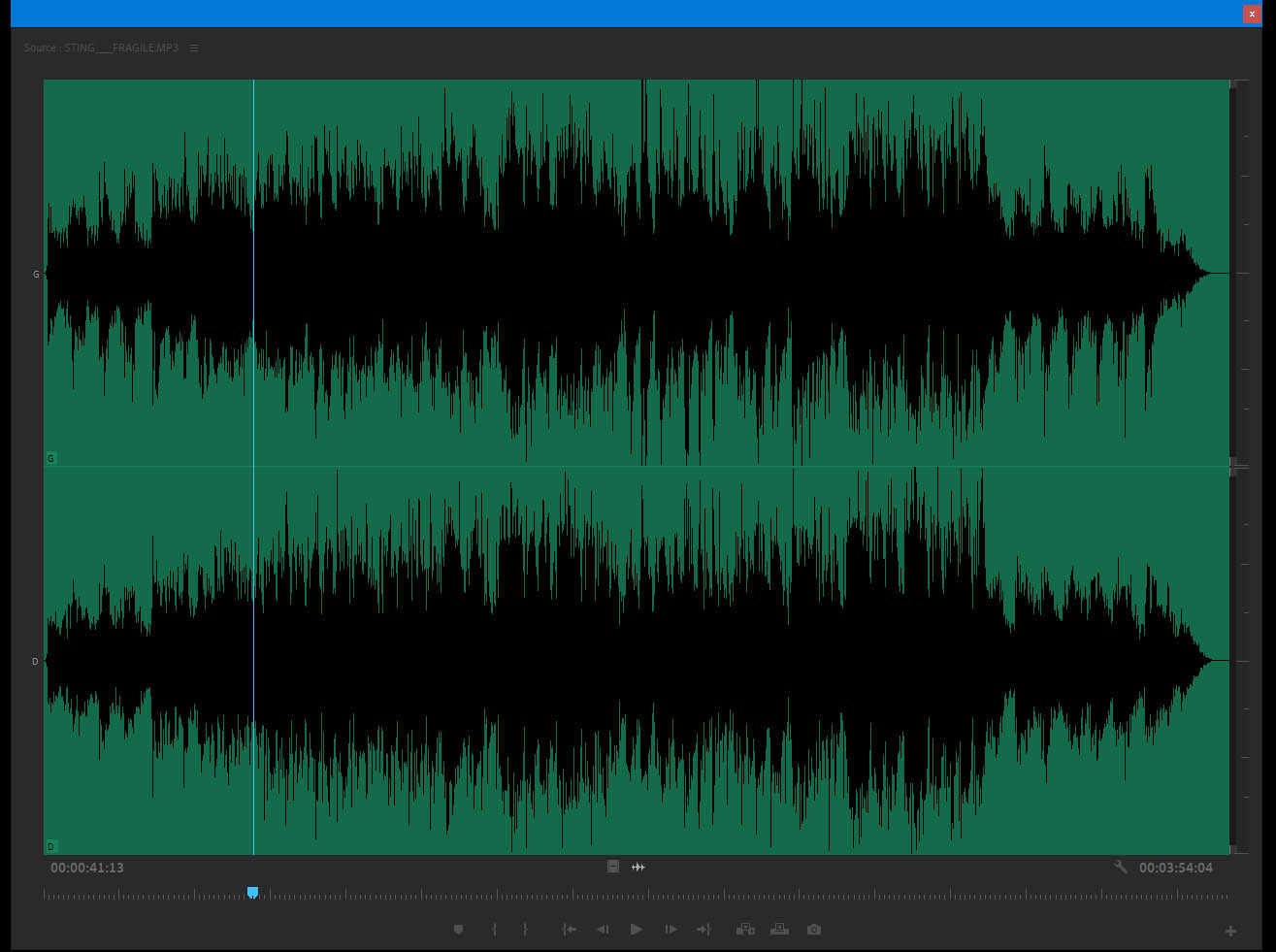Screen dimensions: 1276x952
Task: Select the Source STING___FRAGILE.MP3 tab
Action: pos(101,48)
